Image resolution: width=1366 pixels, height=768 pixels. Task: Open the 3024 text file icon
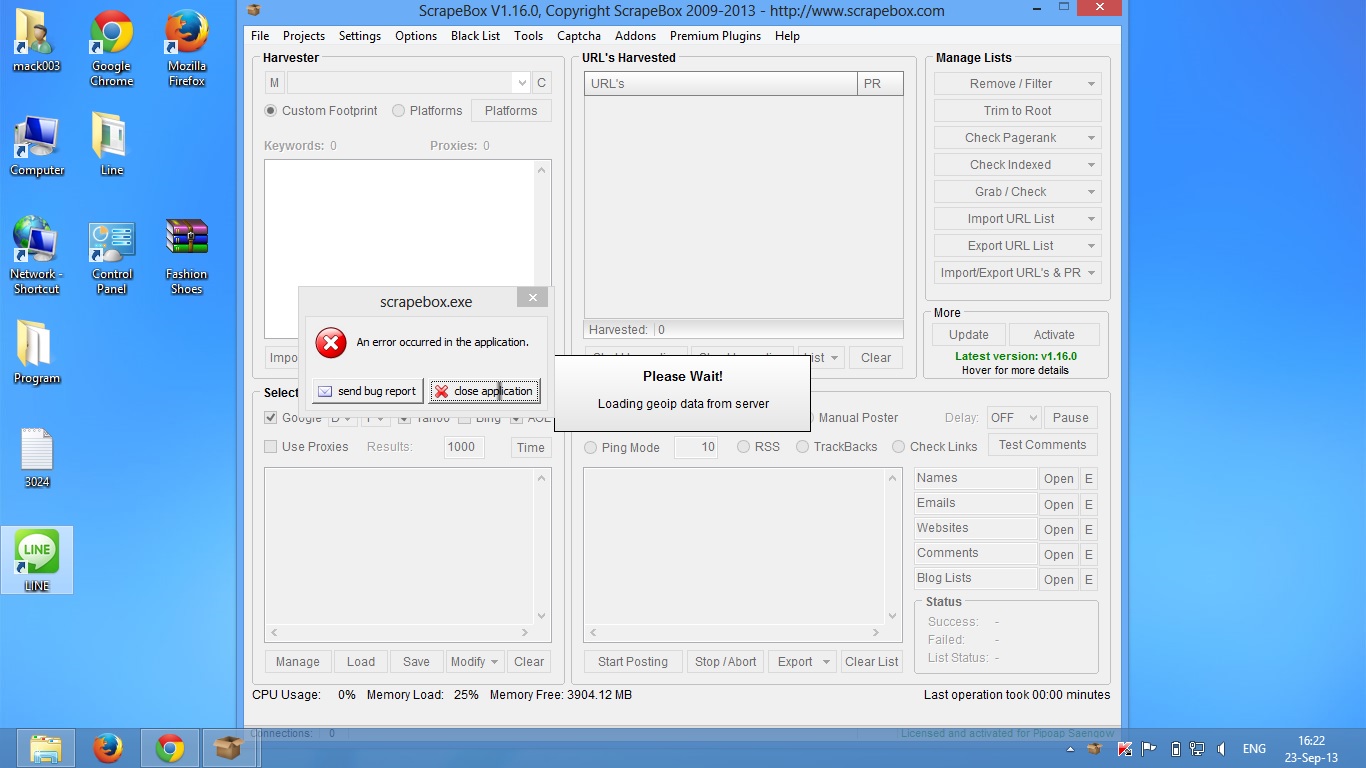37,458
